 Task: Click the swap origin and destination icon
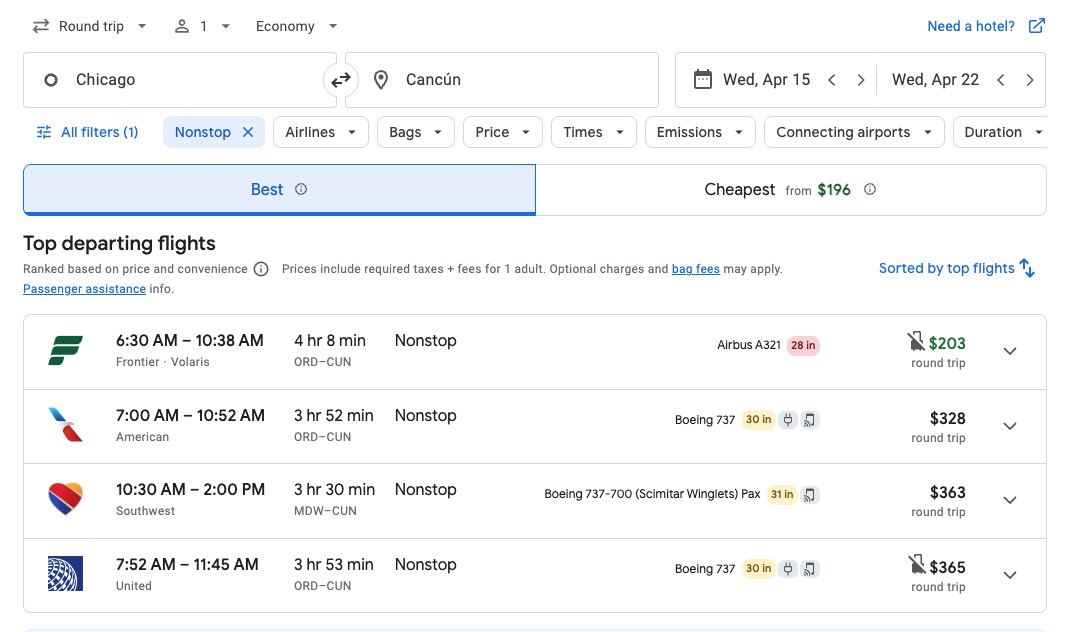tap(340, 79)
